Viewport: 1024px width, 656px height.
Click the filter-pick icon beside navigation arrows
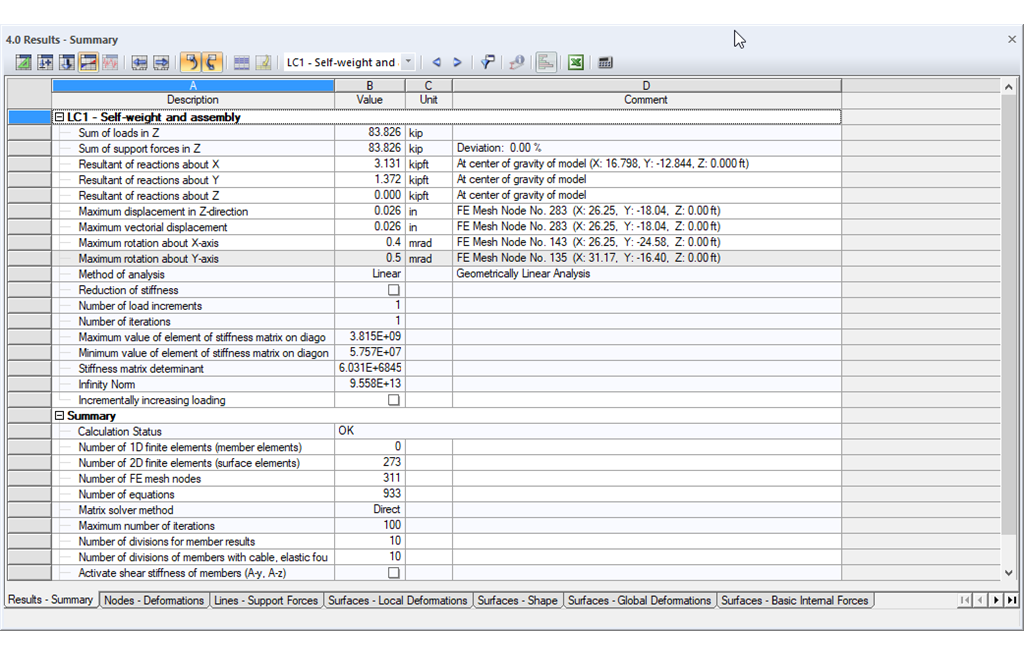pos(487,63)
